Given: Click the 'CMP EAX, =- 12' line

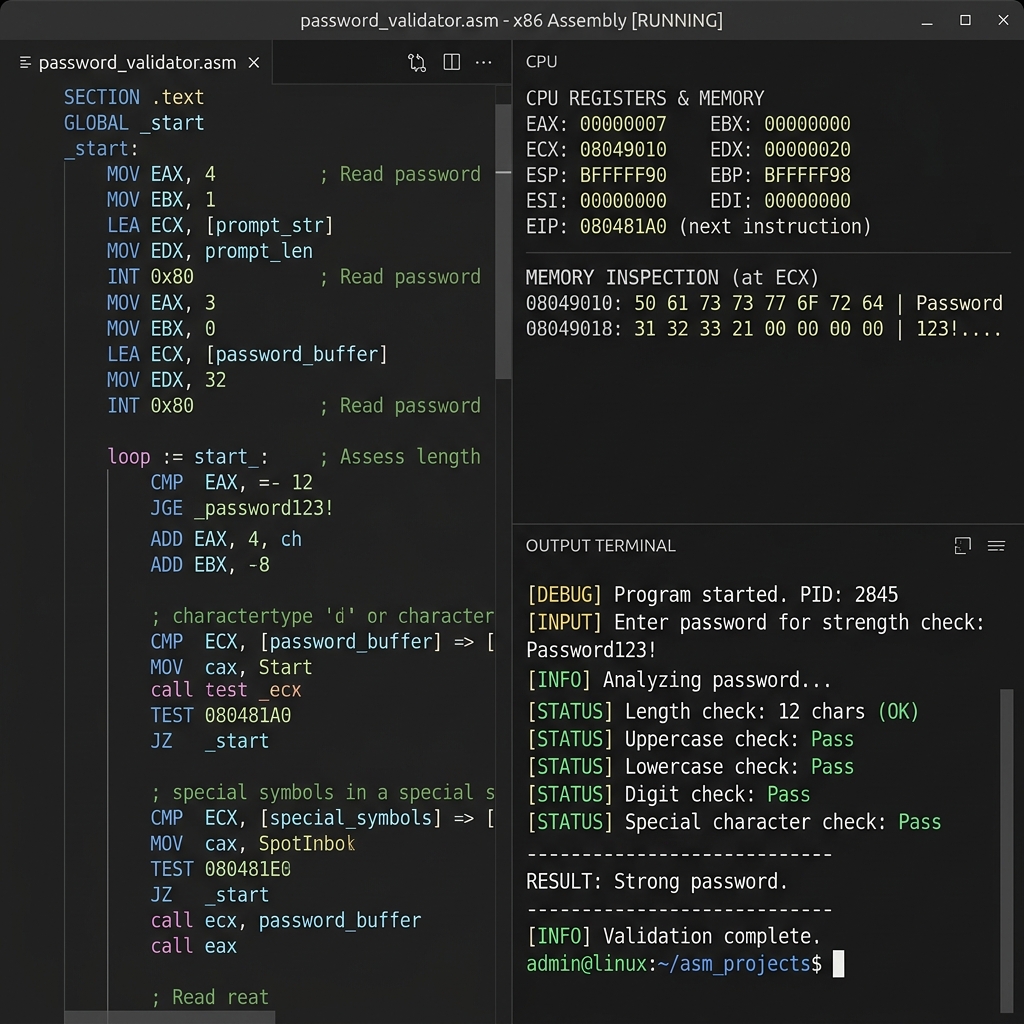Looking at the screenshot, I should pos(231,483).
